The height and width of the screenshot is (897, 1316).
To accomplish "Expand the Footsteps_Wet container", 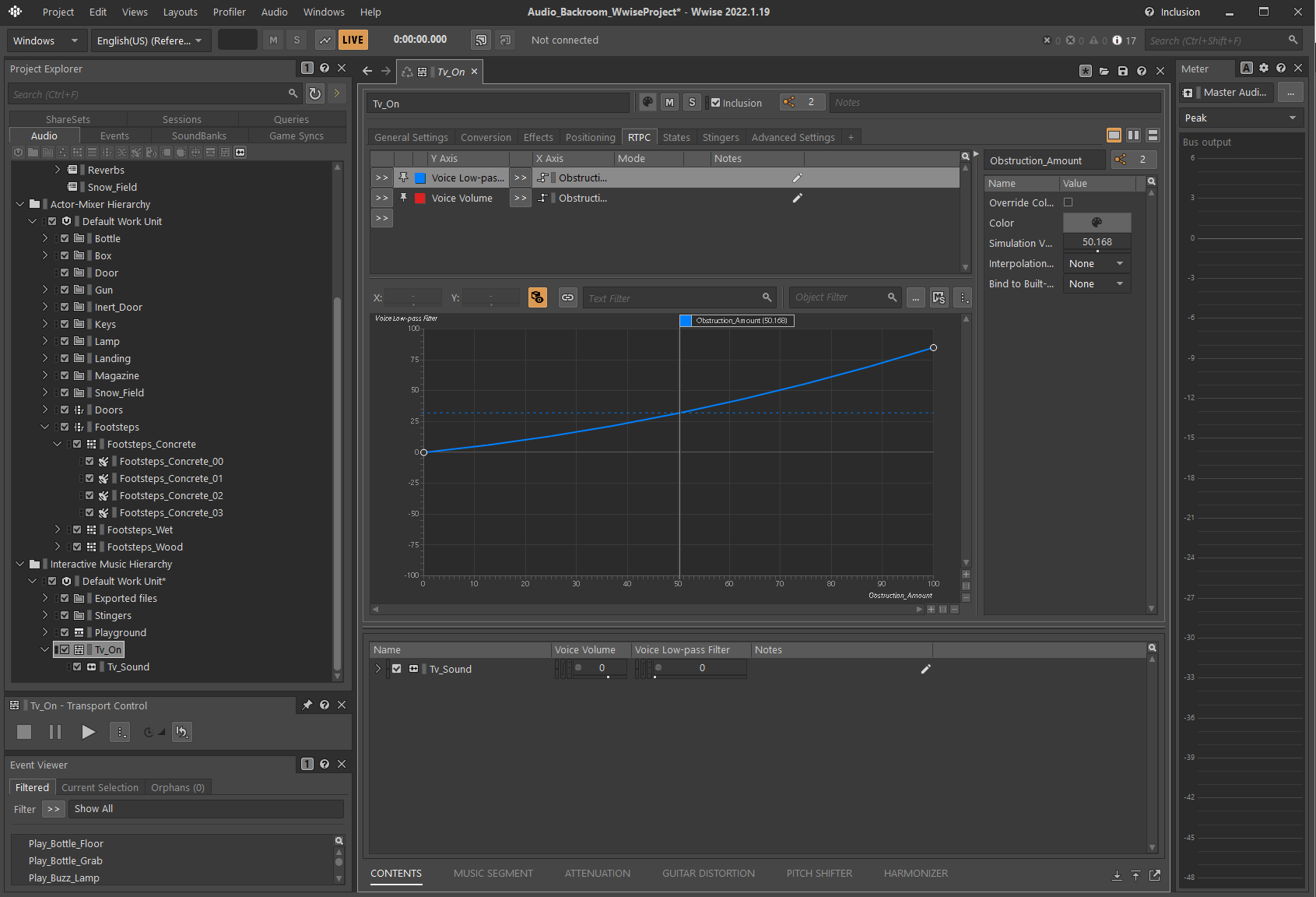I will [58, 529].
